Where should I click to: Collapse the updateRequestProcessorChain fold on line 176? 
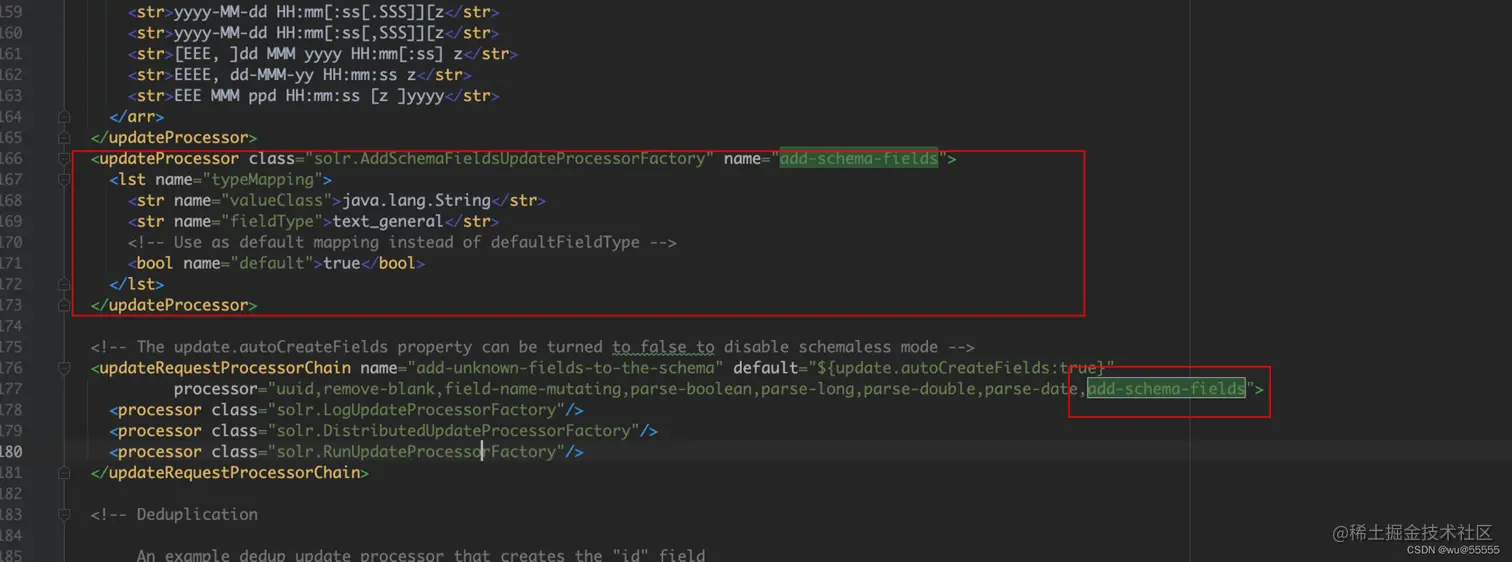[64, 368]
